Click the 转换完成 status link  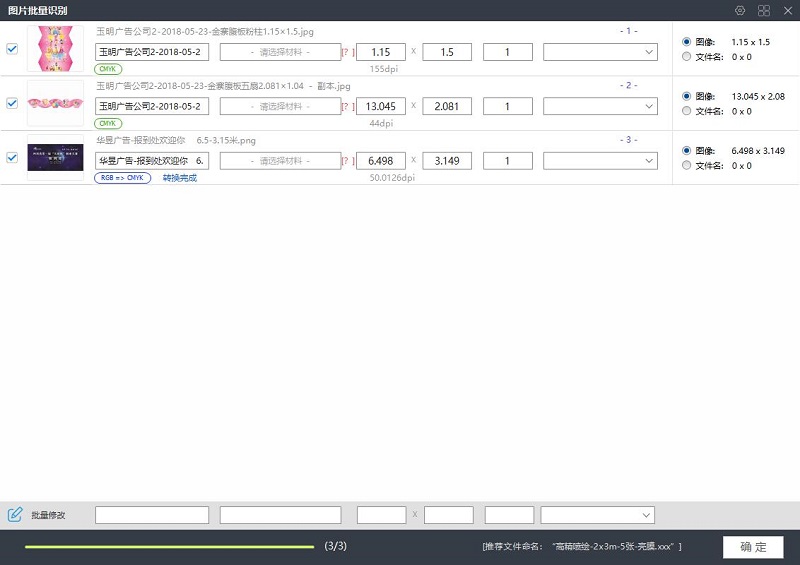click(x=180, y=178)
